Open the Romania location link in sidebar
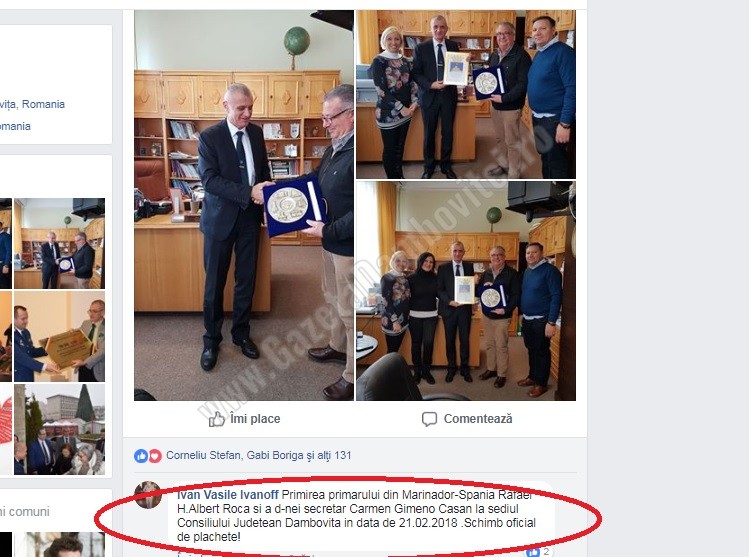The height and width of the screenshot is (557, 749). (32, 104)
